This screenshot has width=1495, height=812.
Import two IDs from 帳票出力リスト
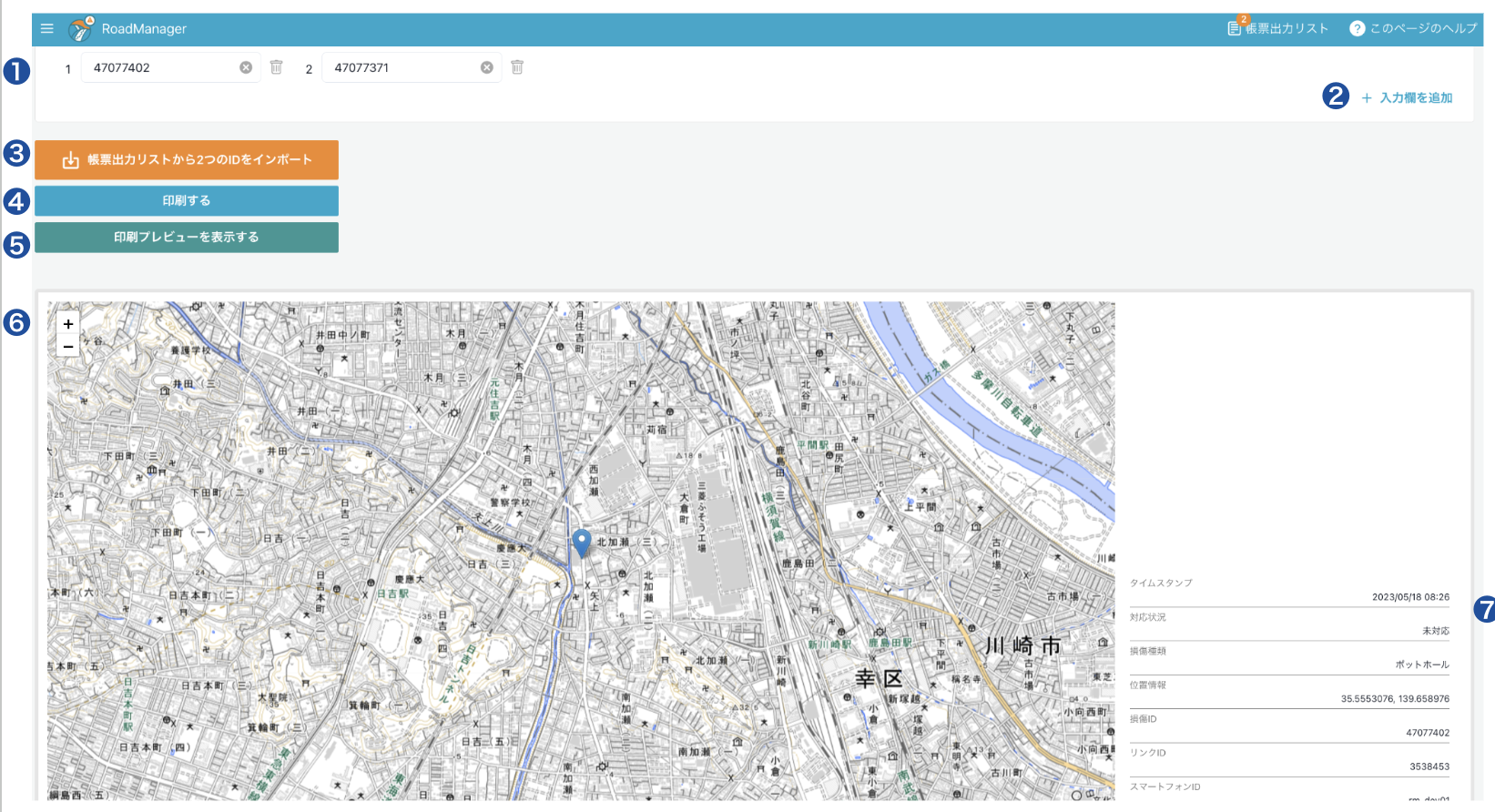click(187, 160)
